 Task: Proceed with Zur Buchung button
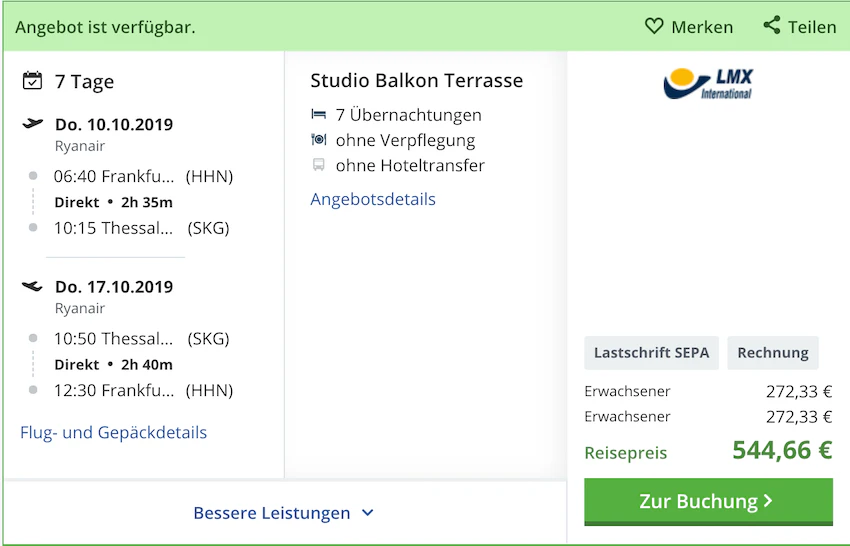click(x=708, y=502)
